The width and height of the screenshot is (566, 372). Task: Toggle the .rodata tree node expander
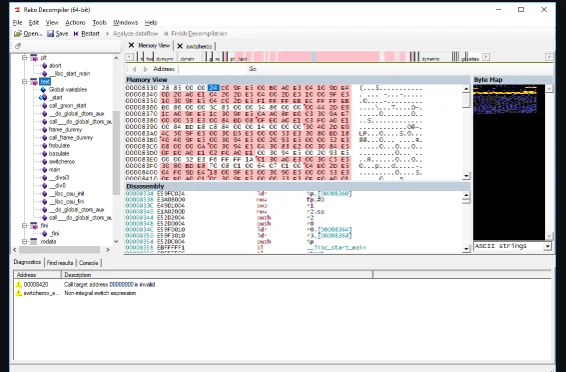tap(25, 241)
